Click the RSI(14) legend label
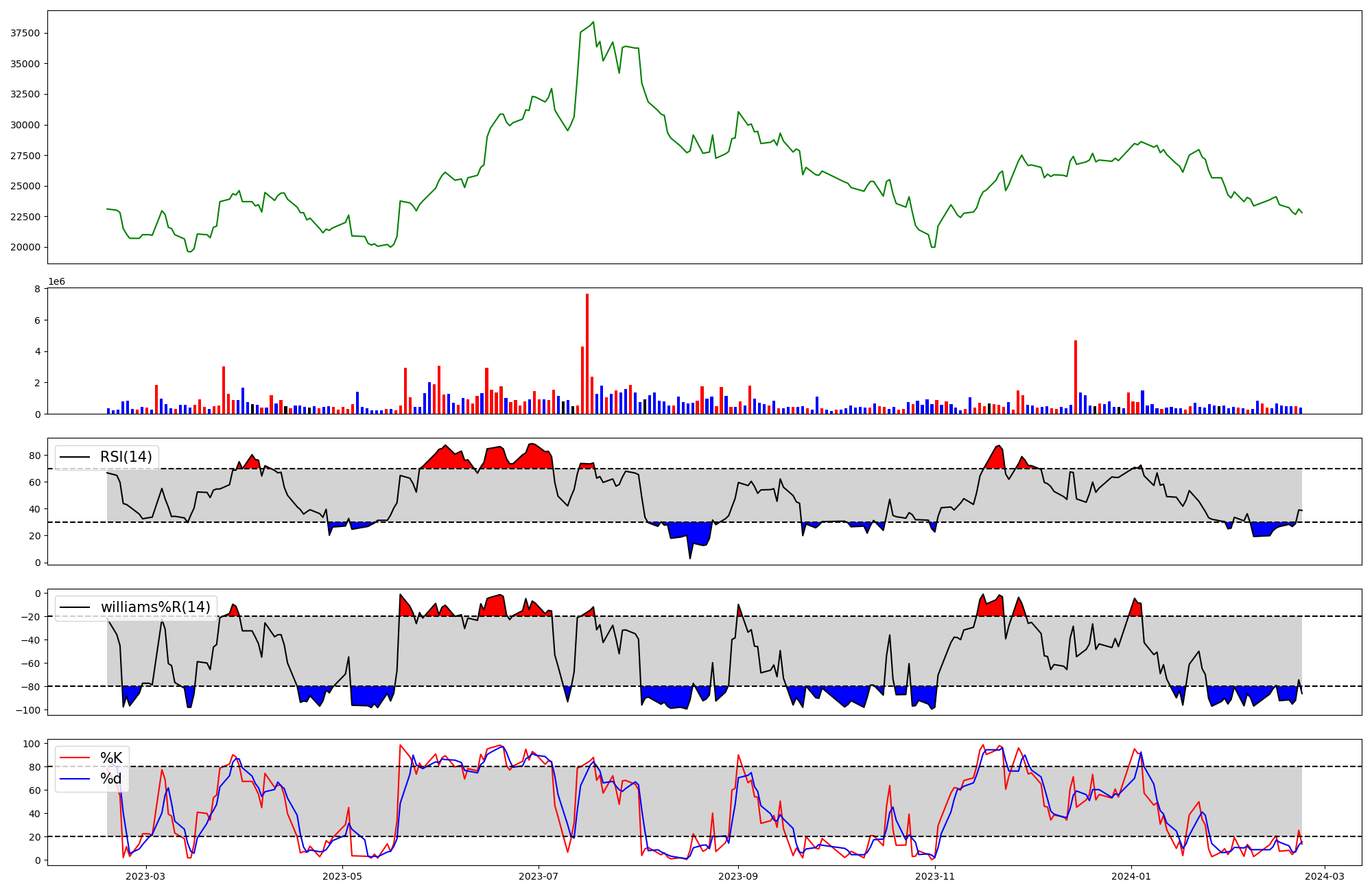This screenshot has width=1372, height=892. click(x=126, y=457)
